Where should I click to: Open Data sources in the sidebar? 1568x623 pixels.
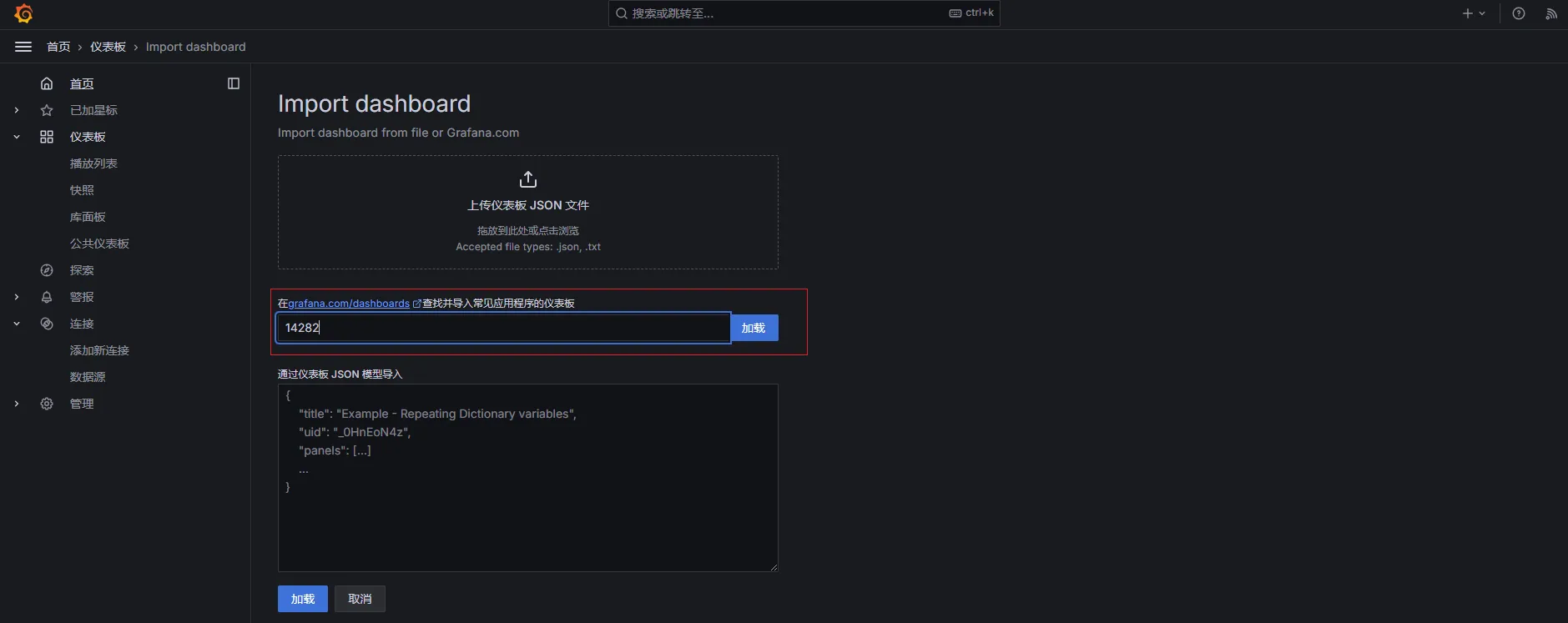(x=88, y=377)
